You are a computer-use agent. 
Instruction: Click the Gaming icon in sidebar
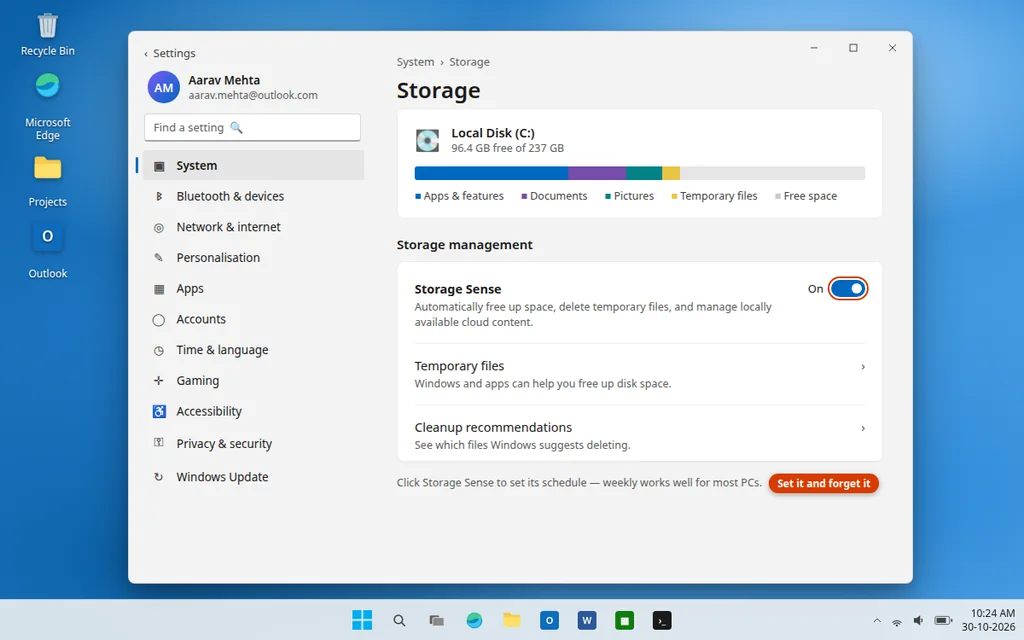(159, 381)
